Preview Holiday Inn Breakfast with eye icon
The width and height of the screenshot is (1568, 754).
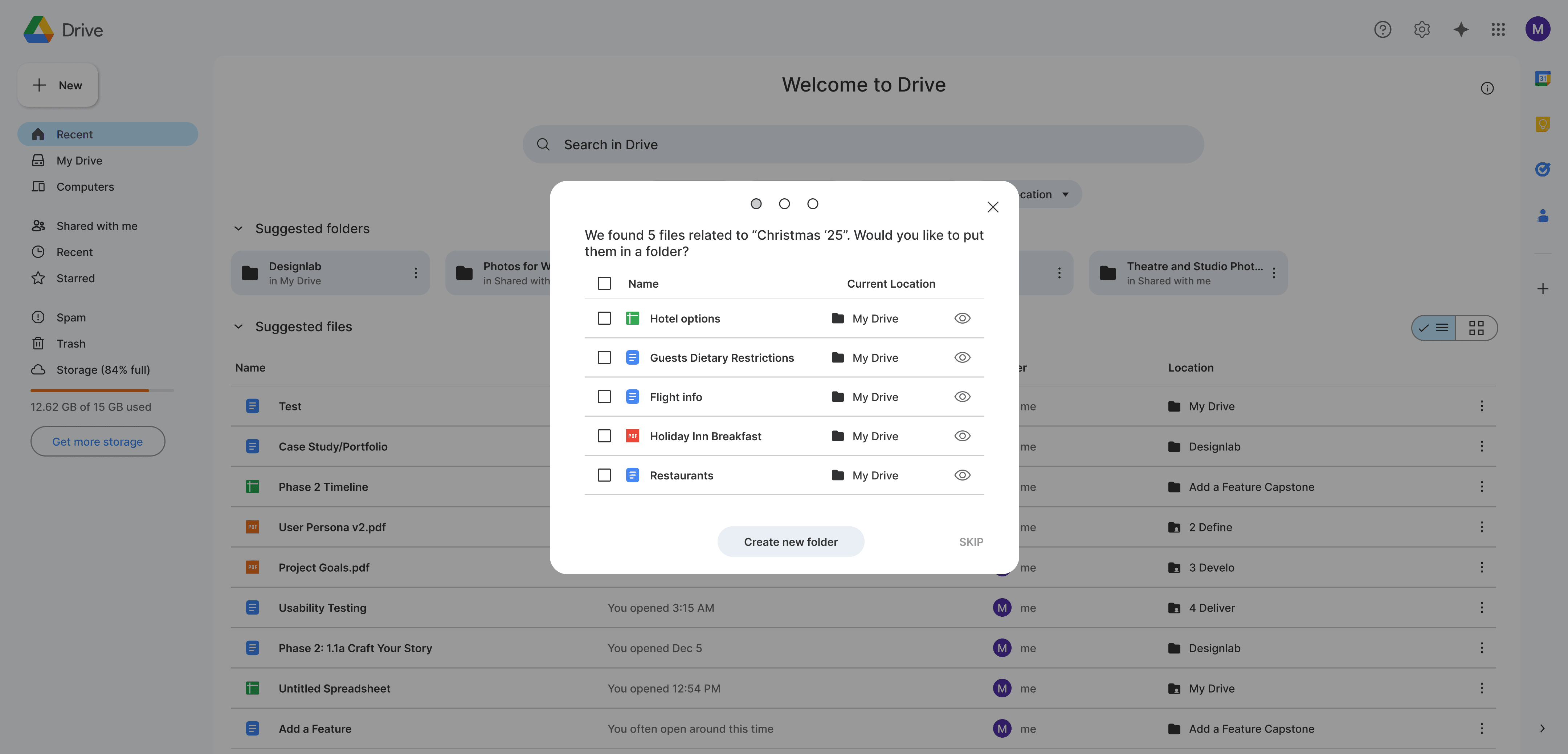pyautogui.click(x=962, y=436)
